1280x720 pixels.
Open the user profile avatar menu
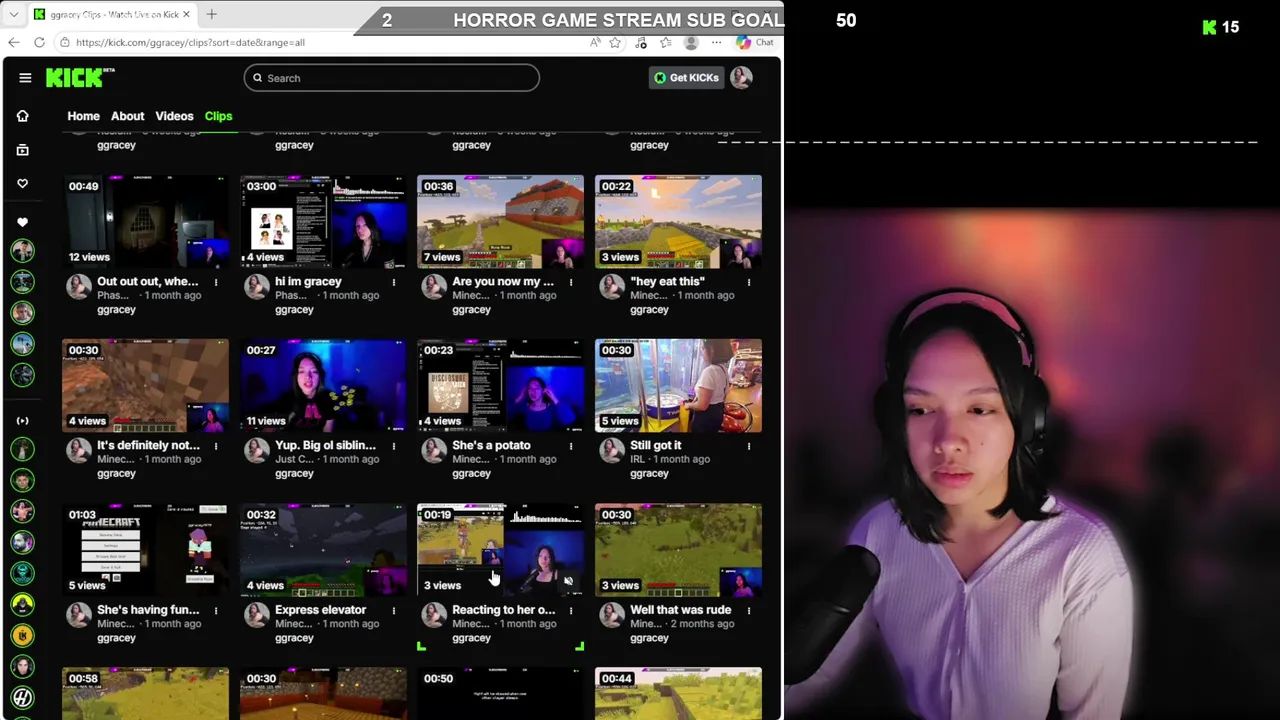[x=741, y=78]
